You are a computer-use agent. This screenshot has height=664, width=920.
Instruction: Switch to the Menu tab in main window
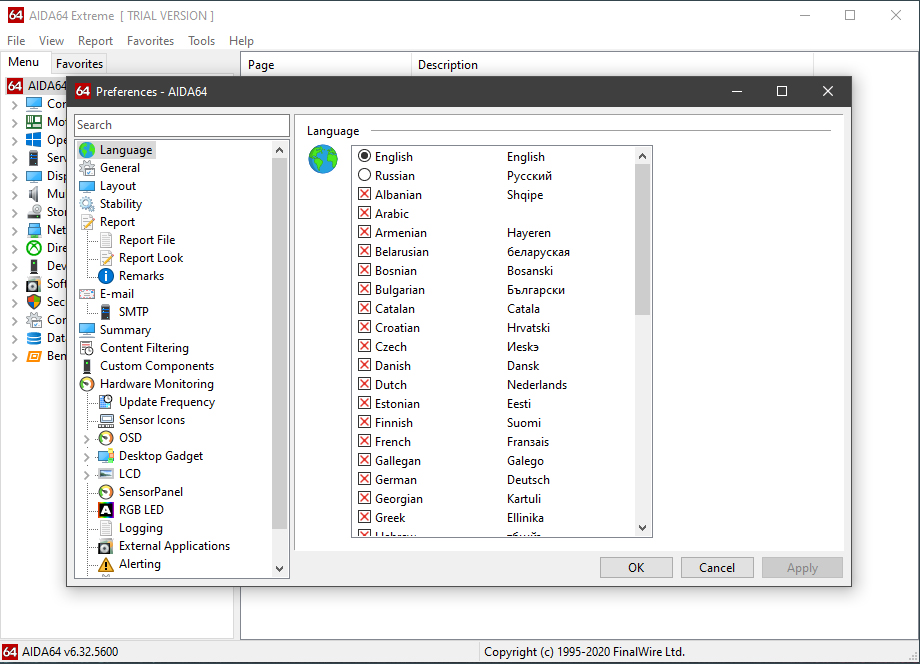click(x=23, y=62)
